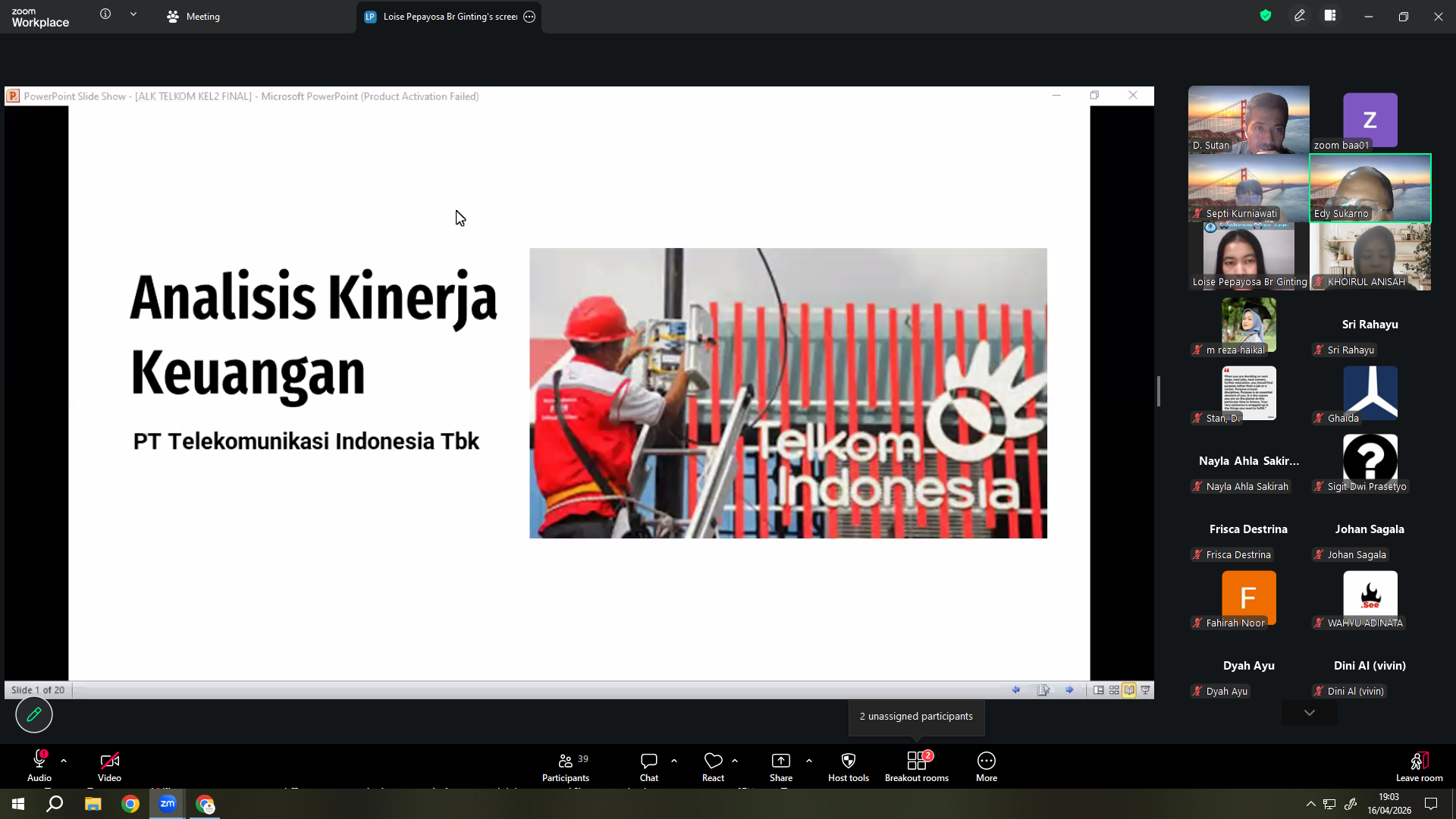This screenshot has width=1456, height=819.
Task: Expand the Share options caret
Action: click(x=809, y=761)
